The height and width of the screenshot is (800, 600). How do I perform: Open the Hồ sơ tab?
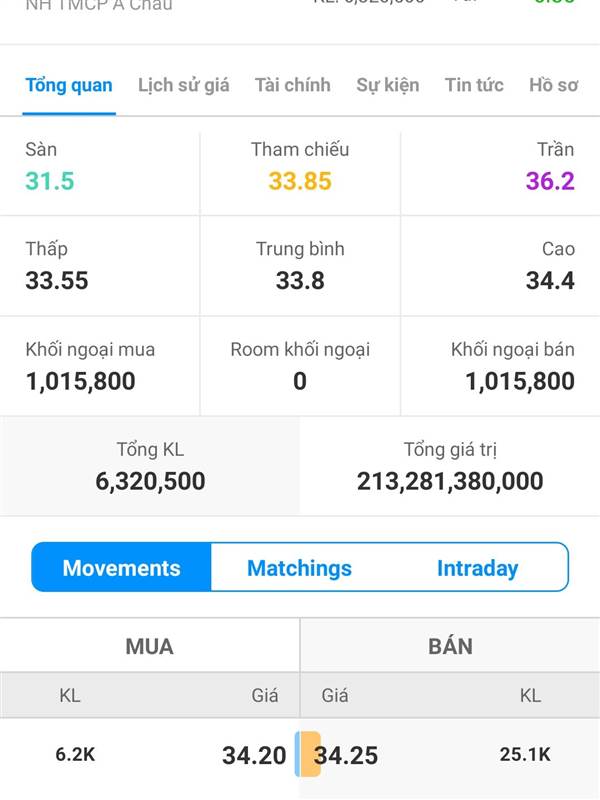(x=554, y=85)
